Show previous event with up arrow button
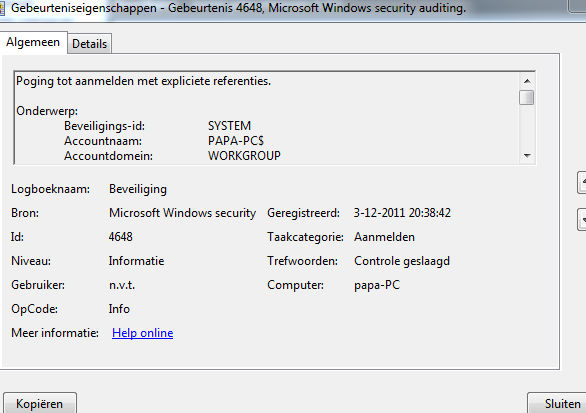 [582, 183]
